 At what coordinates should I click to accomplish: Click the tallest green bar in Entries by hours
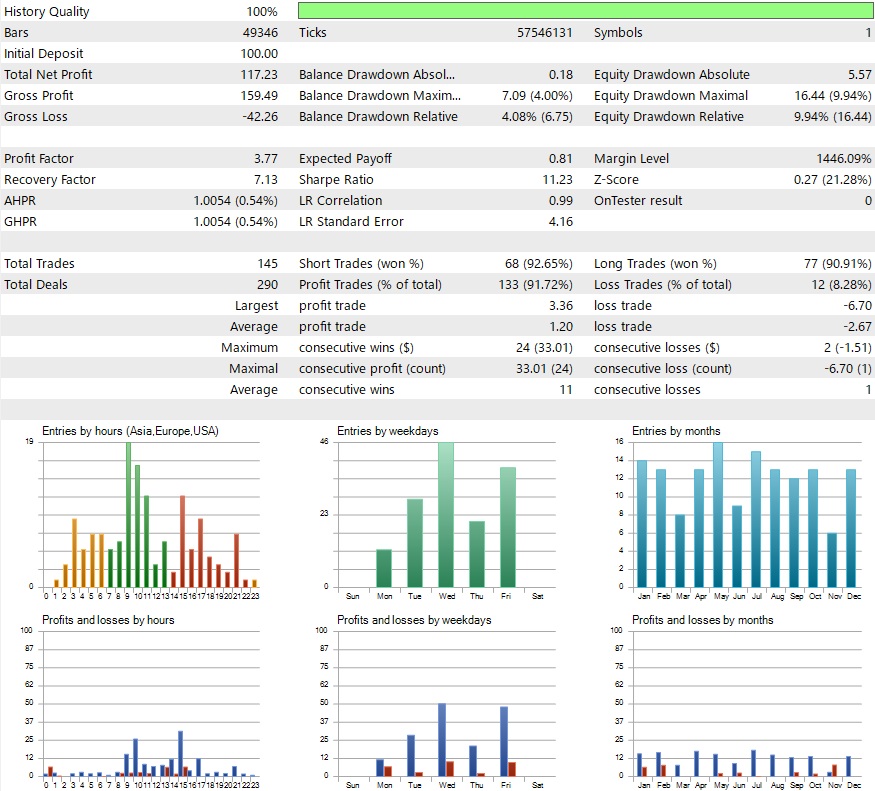(128, 514)
